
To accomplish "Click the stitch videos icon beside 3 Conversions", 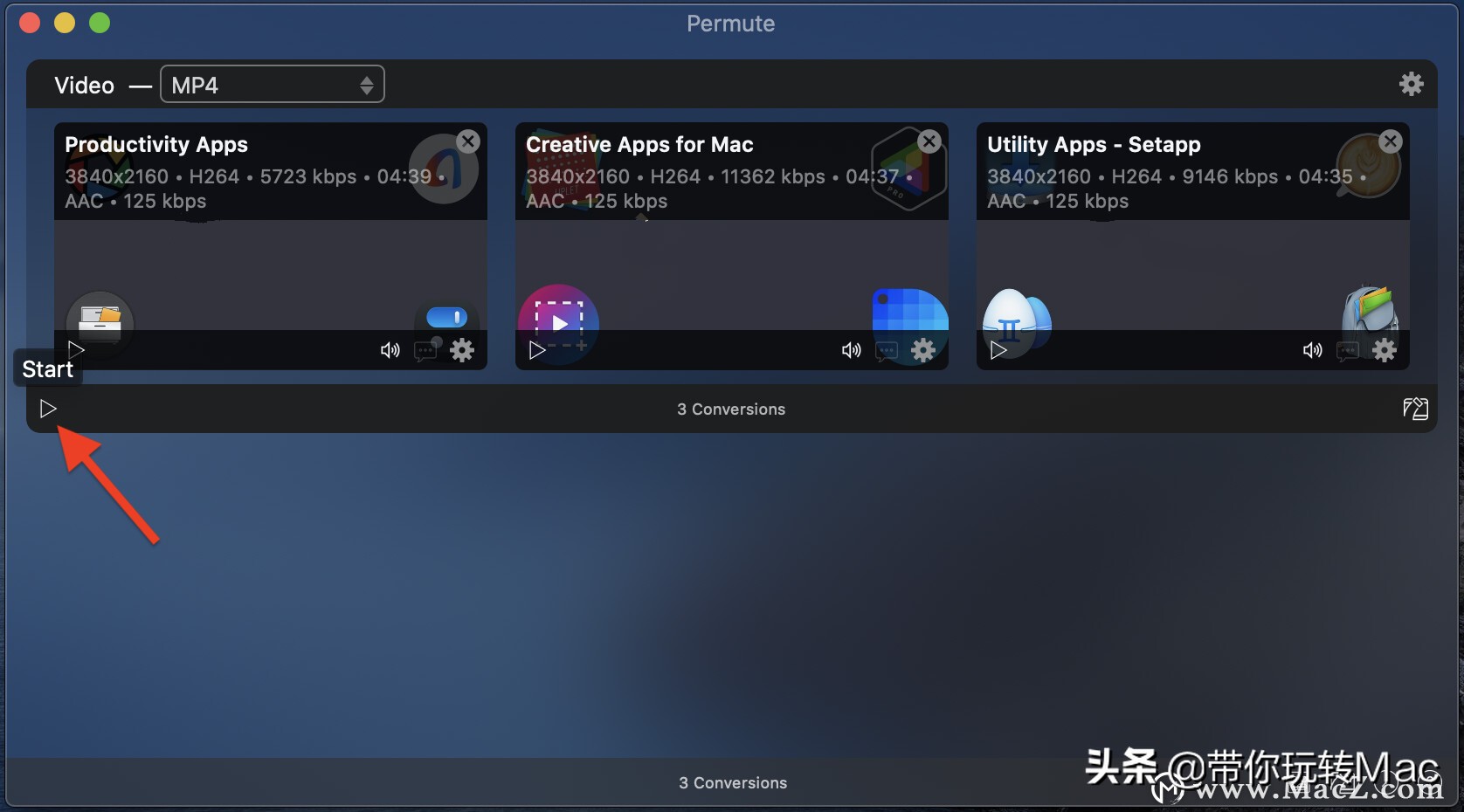I will (x=1415, y=409).
